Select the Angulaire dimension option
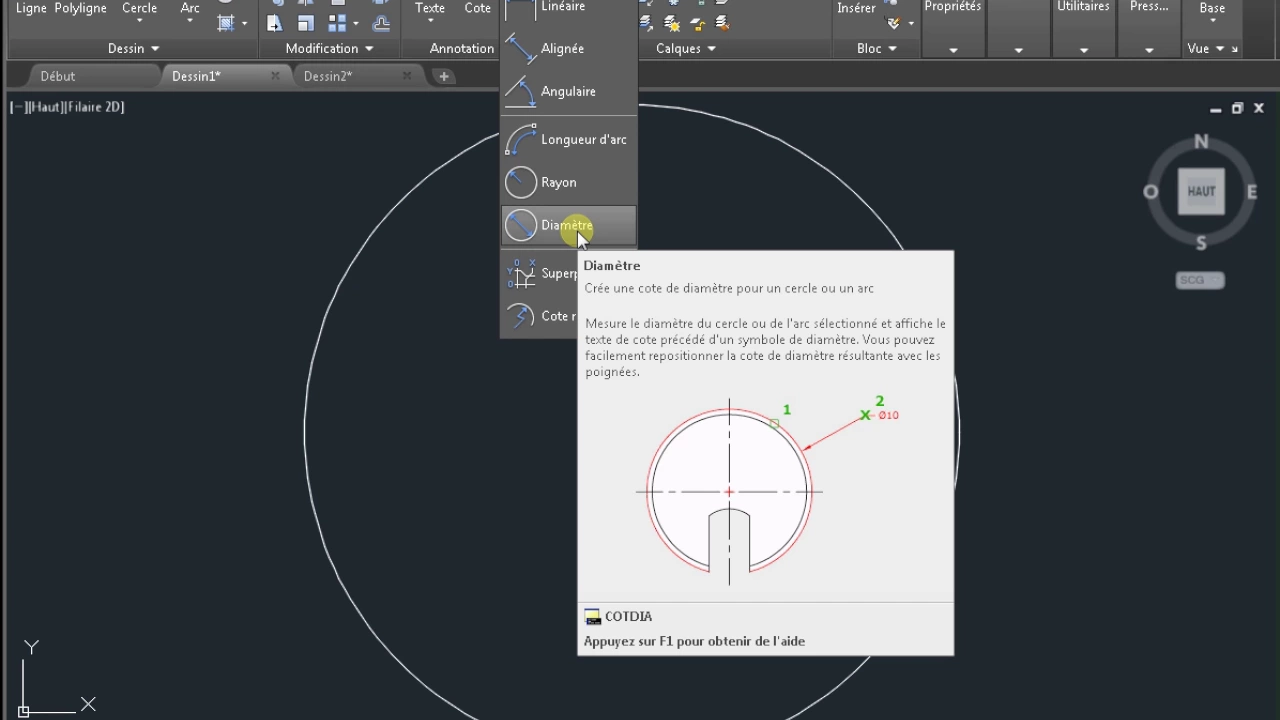Image resolution: width=1280 pixels, height=720 pixels. tap(568, 91)
